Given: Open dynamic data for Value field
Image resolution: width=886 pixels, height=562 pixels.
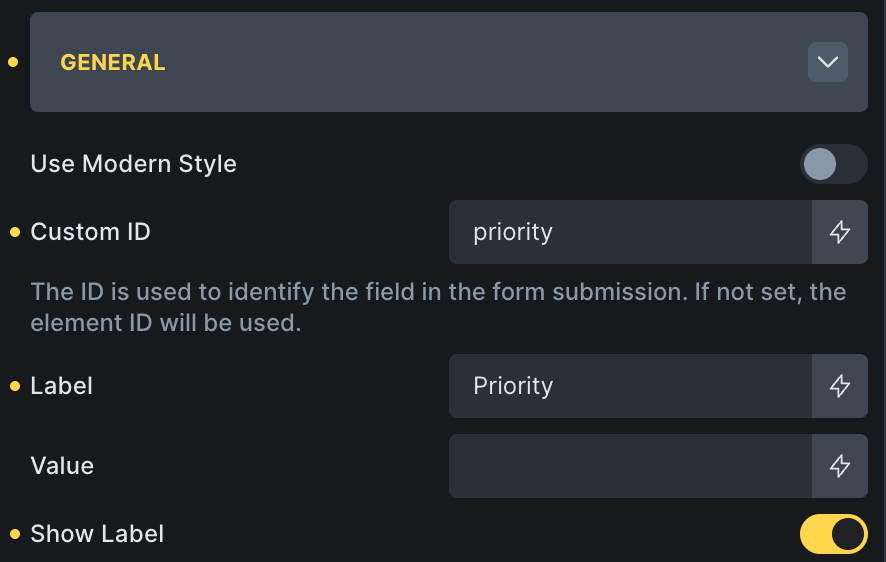Looking at the screenshot, I should 840,466.
